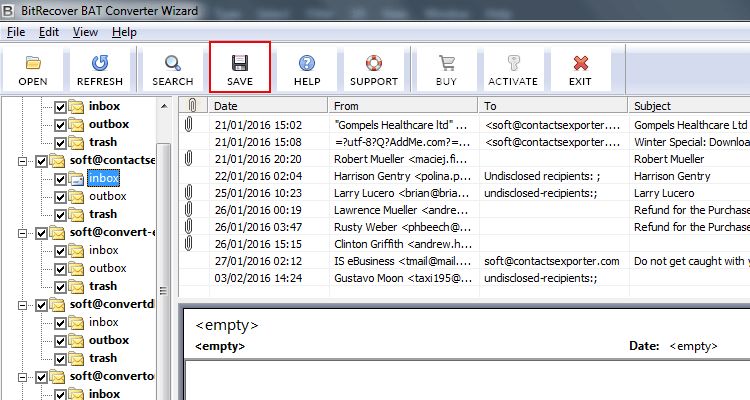
Task: Collapse the soft@convert-e account node
Action: pos(22,233)
